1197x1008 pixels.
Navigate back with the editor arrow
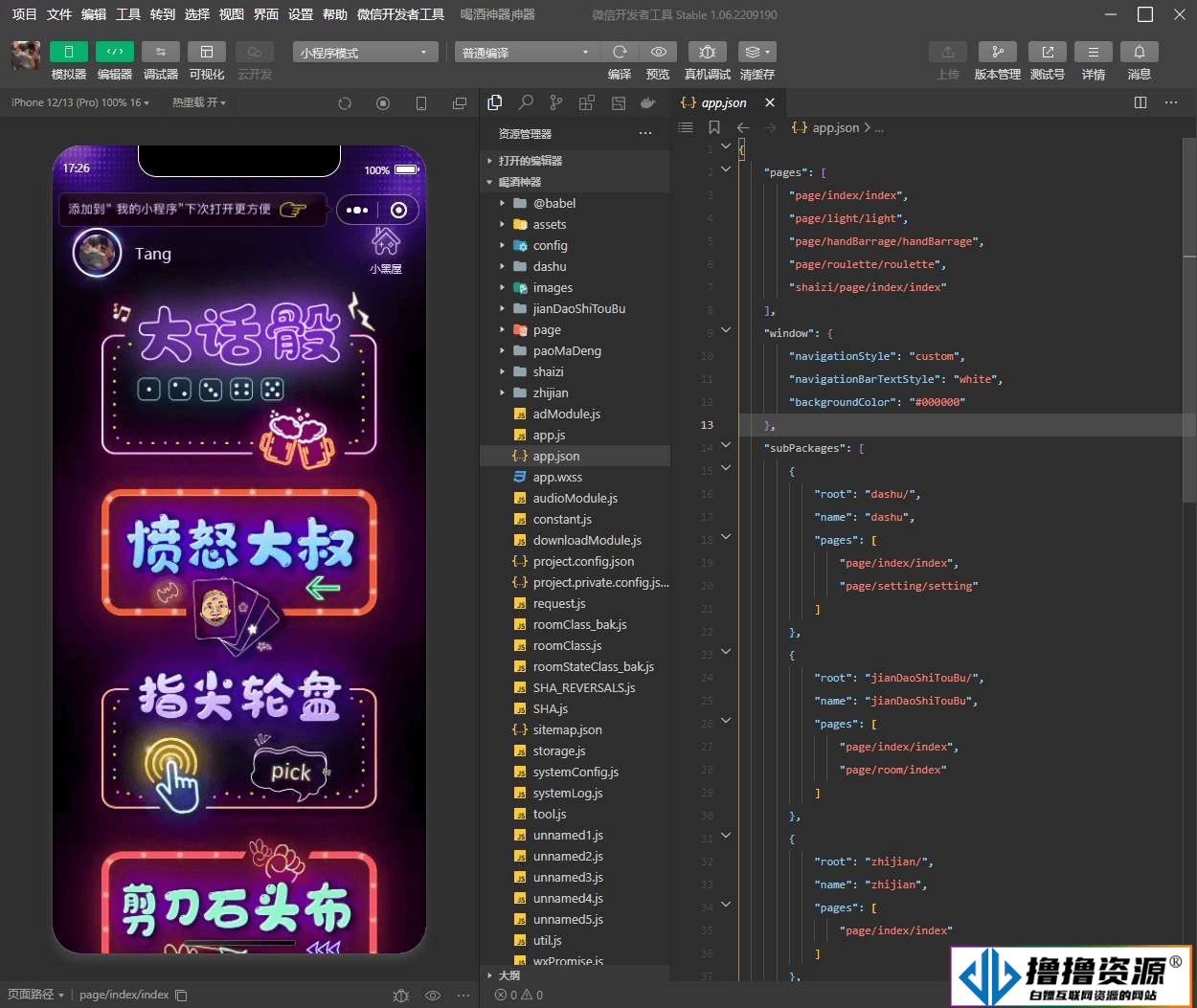743,127
